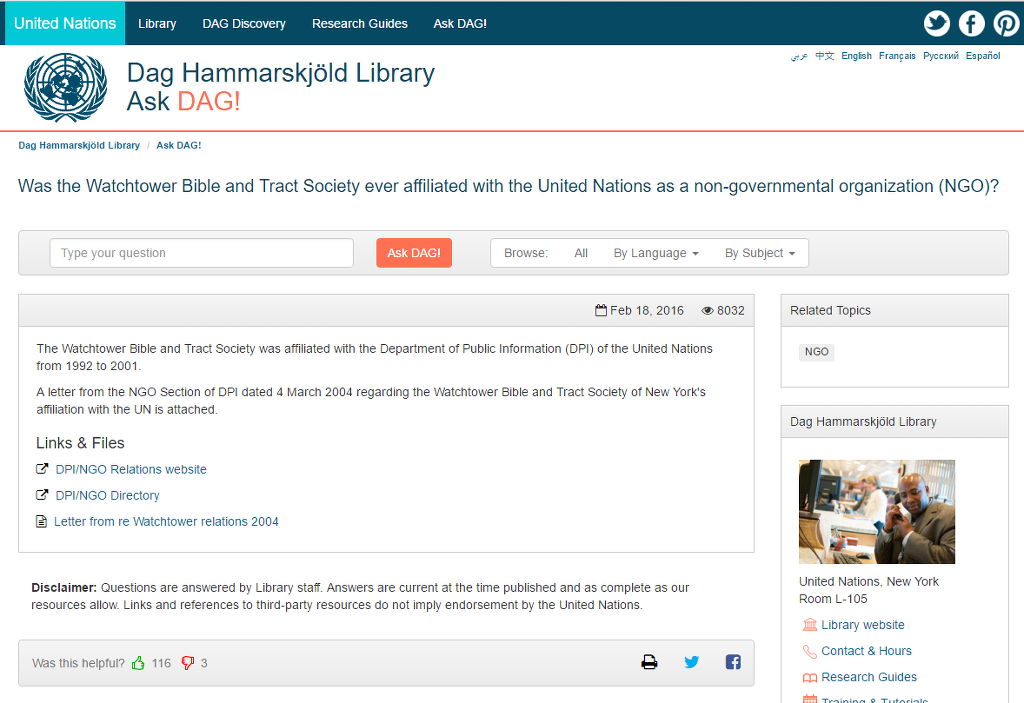This screenshot has height=703, width=1024.
Task: Click the thumbs up helpful icon
Action: 138,663
